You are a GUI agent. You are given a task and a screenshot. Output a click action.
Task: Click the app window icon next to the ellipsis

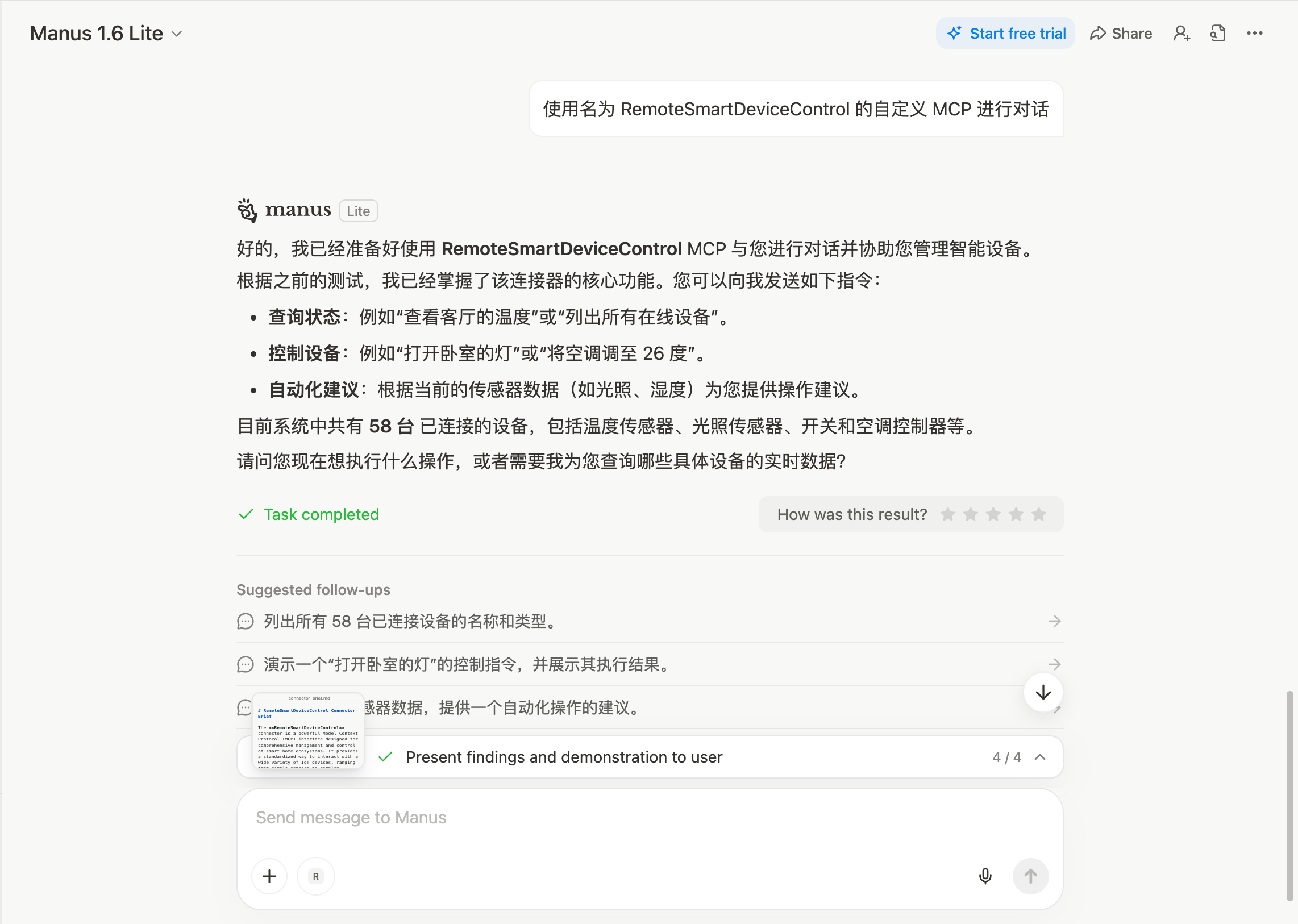(1218, 33)
